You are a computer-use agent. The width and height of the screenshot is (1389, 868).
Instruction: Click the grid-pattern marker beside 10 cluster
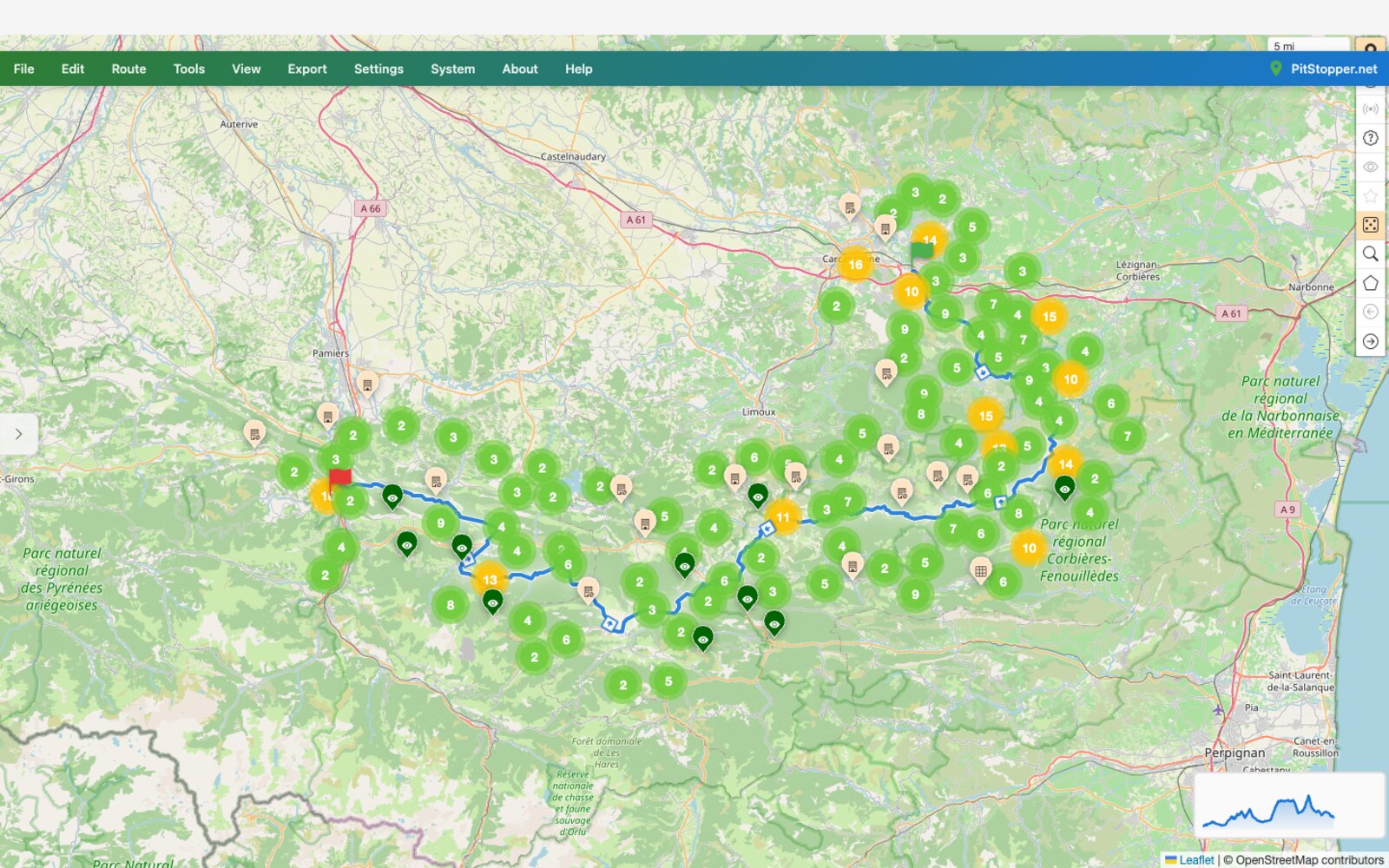[980, 570]
